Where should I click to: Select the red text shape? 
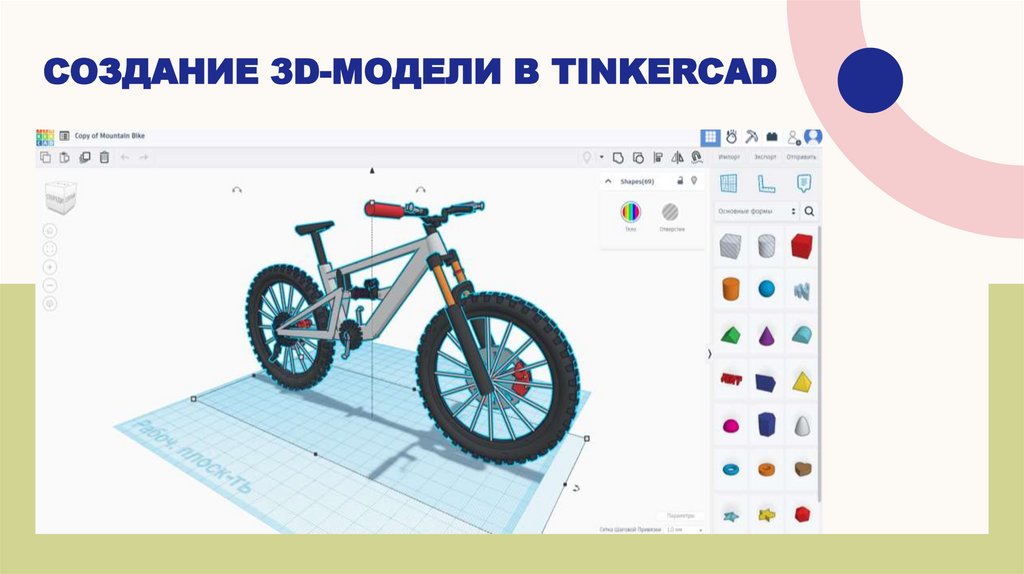(730, 379)
